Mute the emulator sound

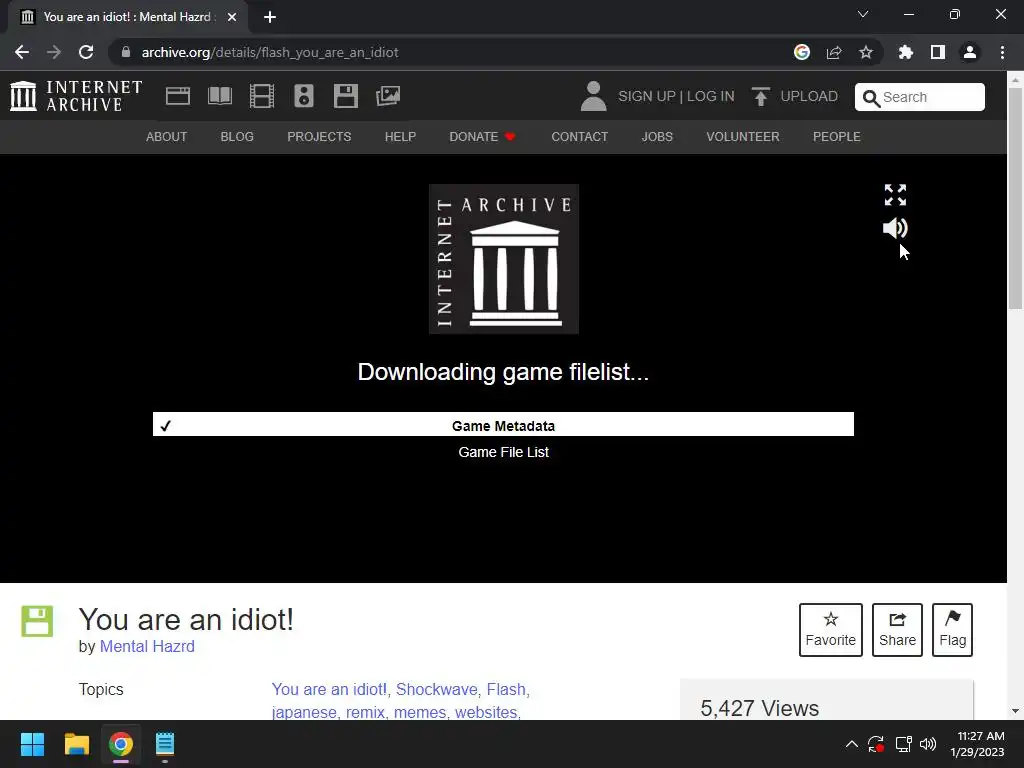895,228
